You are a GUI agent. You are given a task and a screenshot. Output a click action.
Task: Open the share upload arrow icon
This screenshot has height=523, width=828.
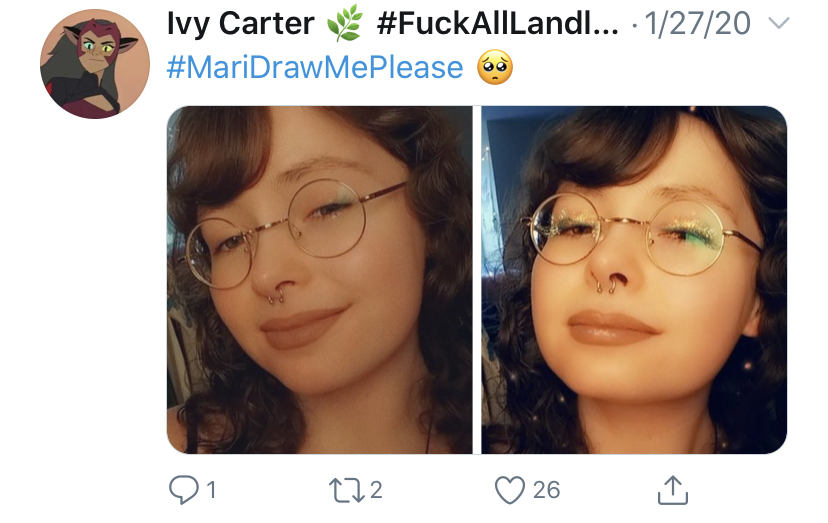673,490
